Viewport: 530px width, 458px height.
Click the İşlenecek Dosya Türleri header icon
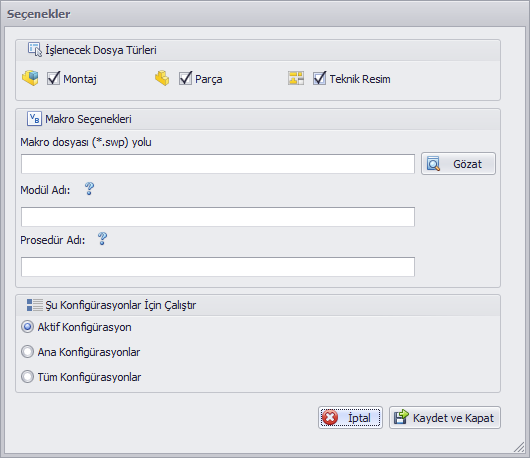click(35, 50)
